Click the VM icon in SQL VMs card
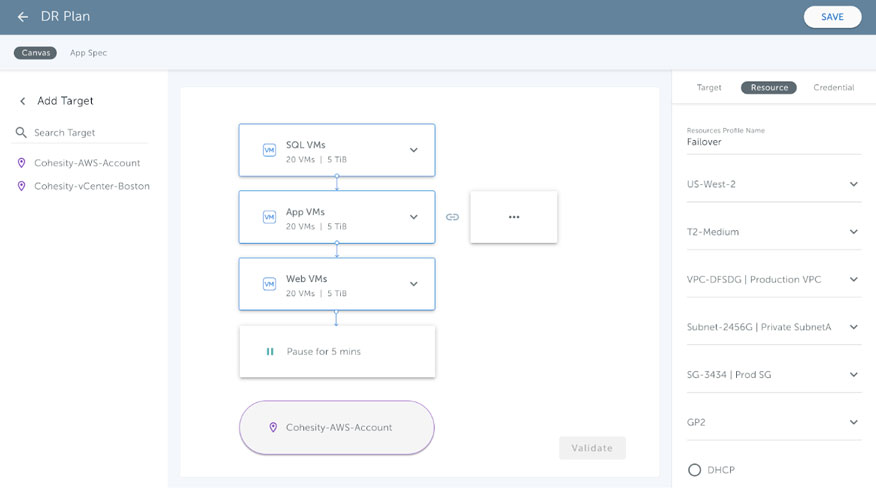The width and height of the screenshot is (876, 488). [269, 150]
